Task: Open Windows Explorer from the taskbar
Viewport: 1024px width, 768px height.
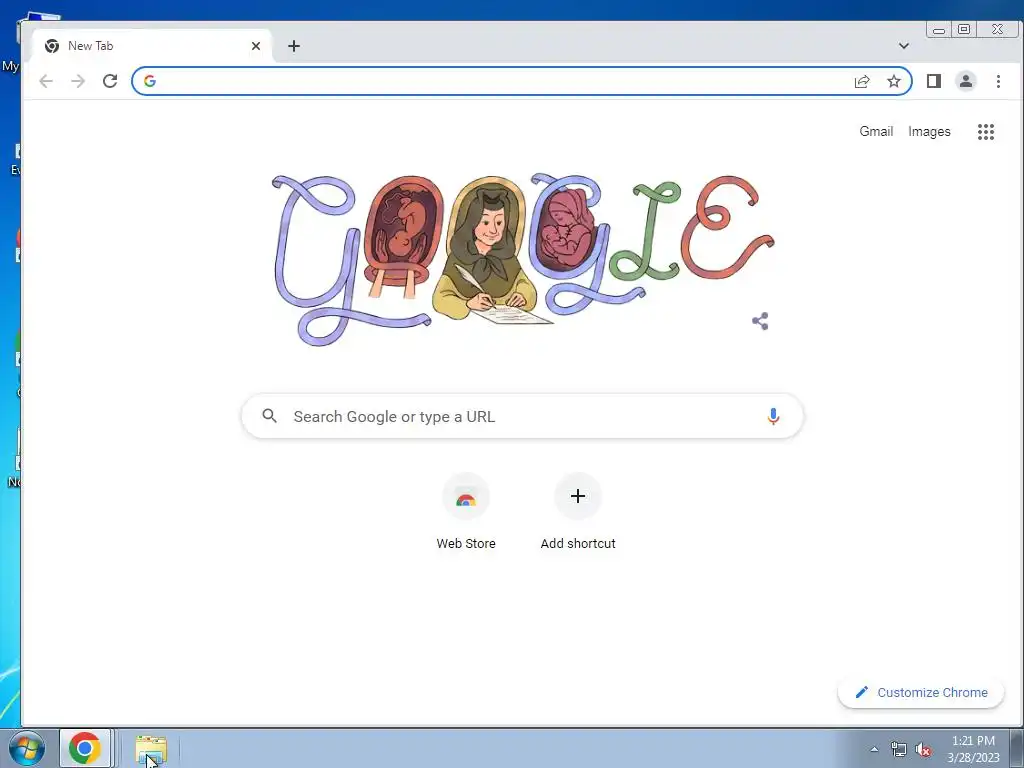Action: coord(151,748)
